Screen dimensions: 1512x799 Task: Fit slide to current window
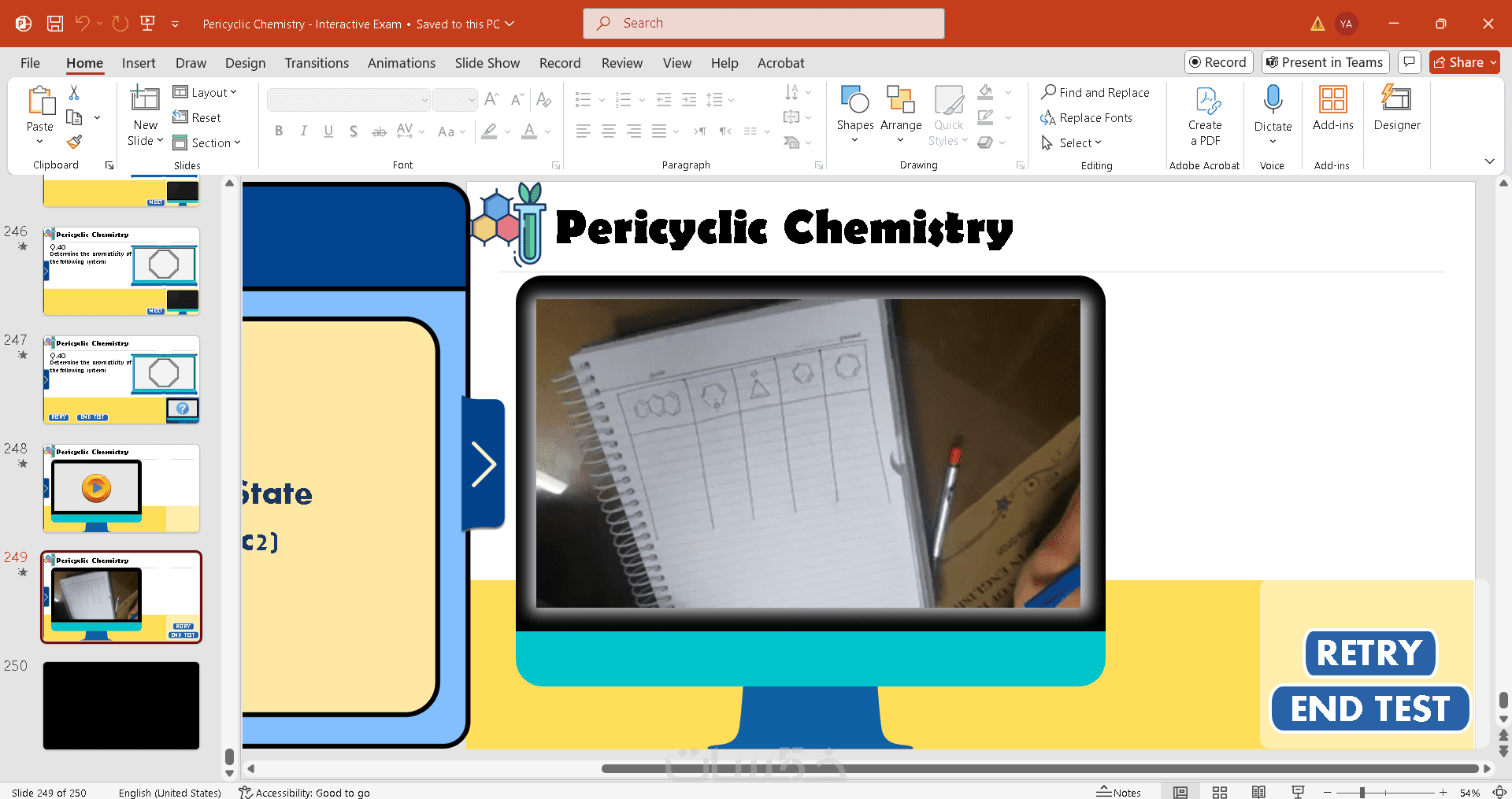1499,792
